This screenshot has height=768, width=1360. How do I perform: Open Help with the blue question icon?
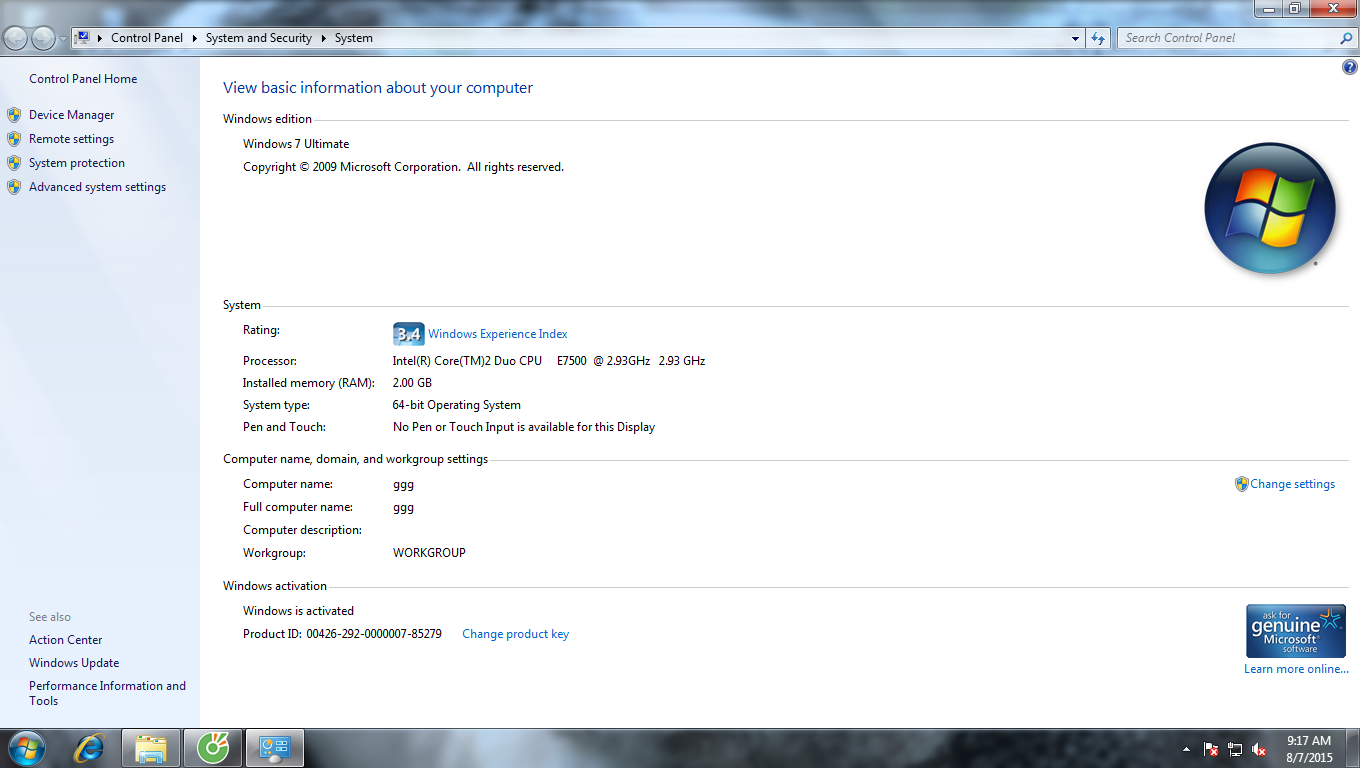(x=1350, y=67)
